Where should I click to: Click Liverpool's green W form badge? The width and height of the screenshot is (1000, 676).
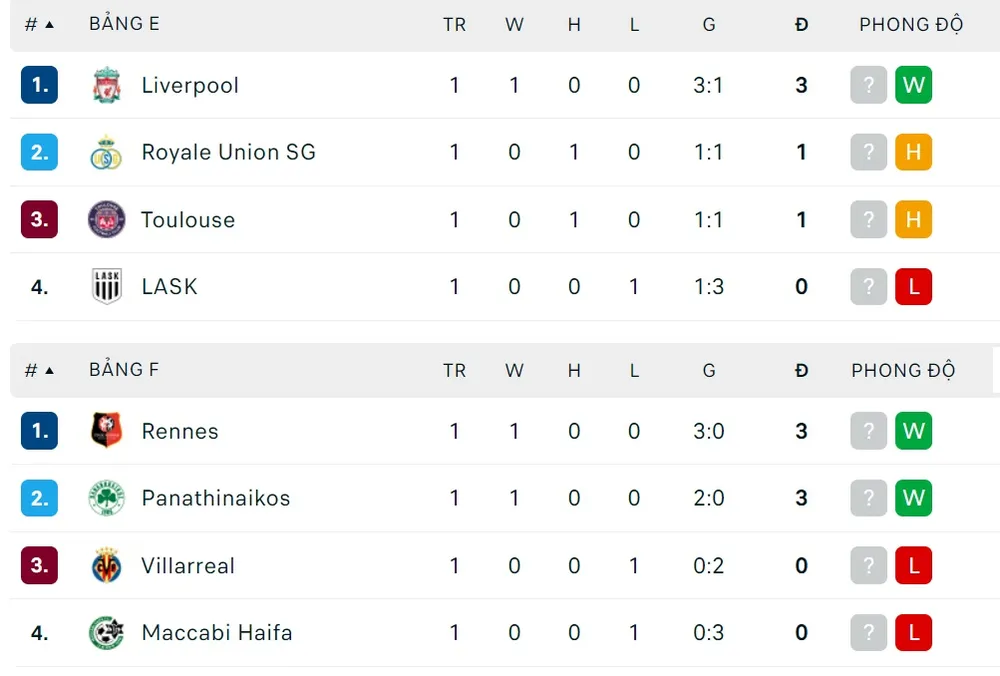click(913, 85)
